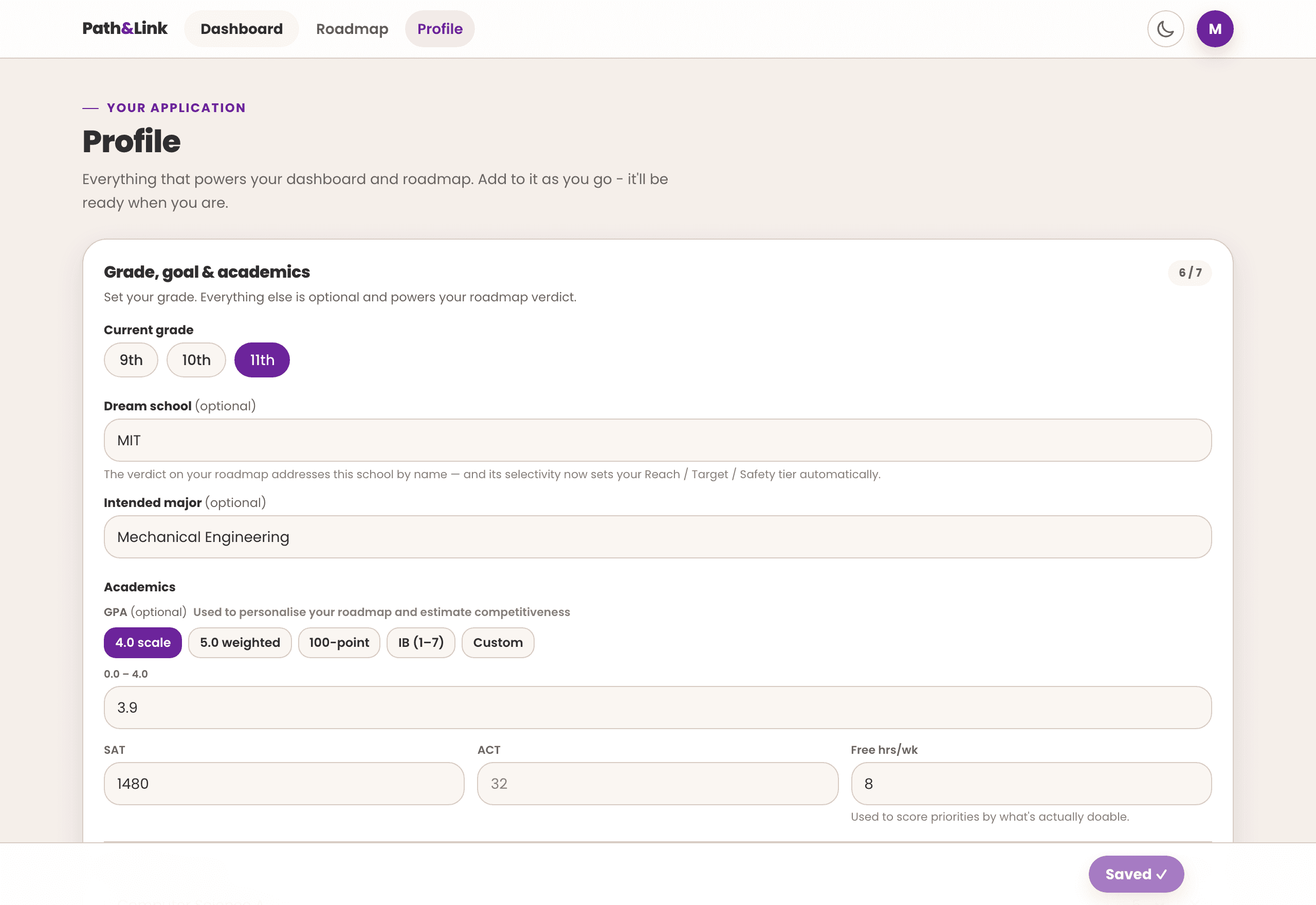This screenshot has height=905, width=1316.
Task: Click into the ACT score field
Action: 657,784
